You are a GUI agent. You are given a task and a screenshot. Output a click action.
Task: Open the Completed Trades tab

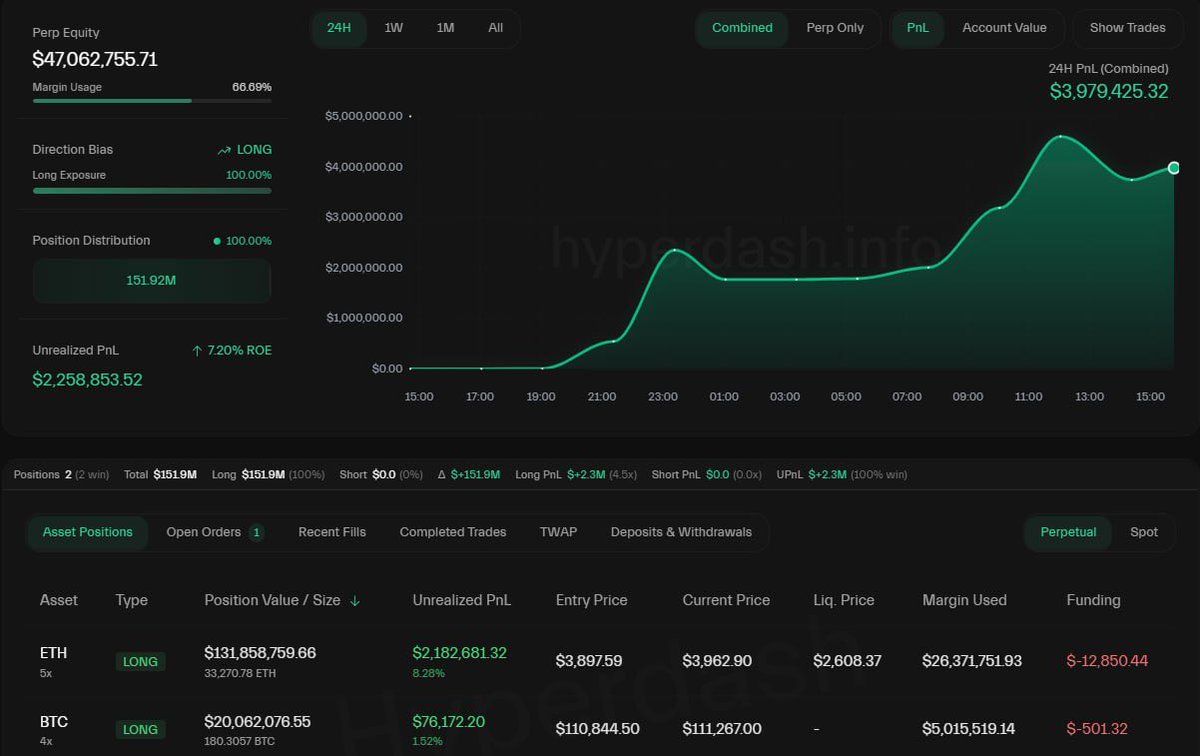point(453,532)
